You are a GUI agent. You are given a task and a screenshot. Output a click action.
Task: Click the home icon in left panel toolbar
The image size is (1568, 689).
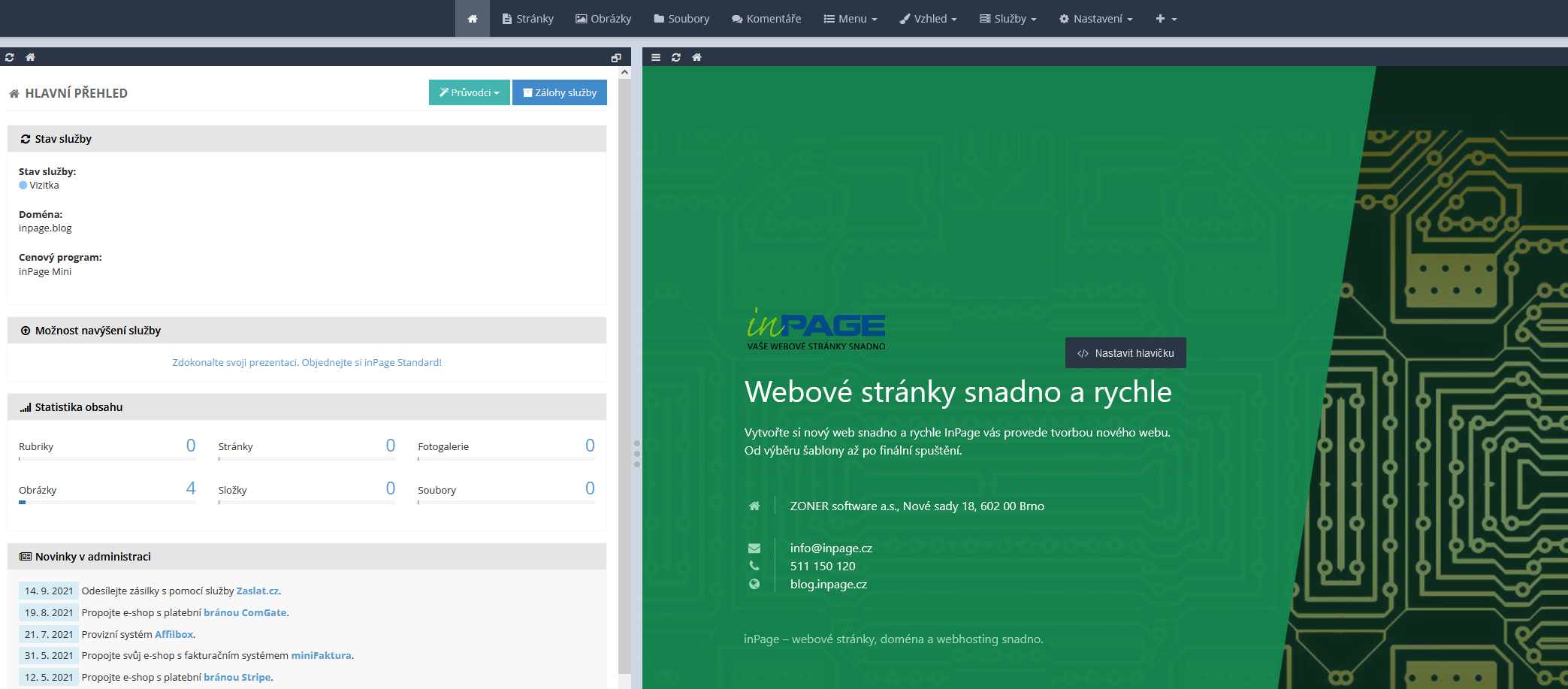coord(30,57)
